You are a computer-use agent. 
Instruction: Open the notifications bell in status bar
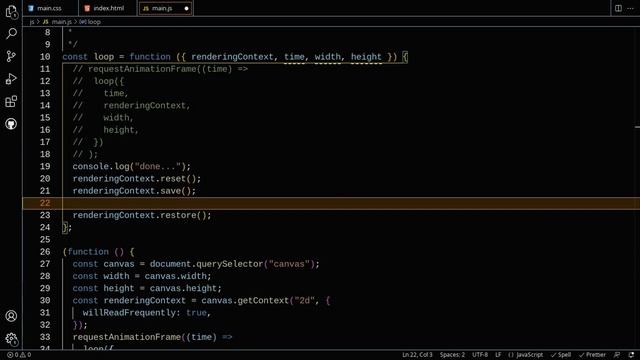631,355
